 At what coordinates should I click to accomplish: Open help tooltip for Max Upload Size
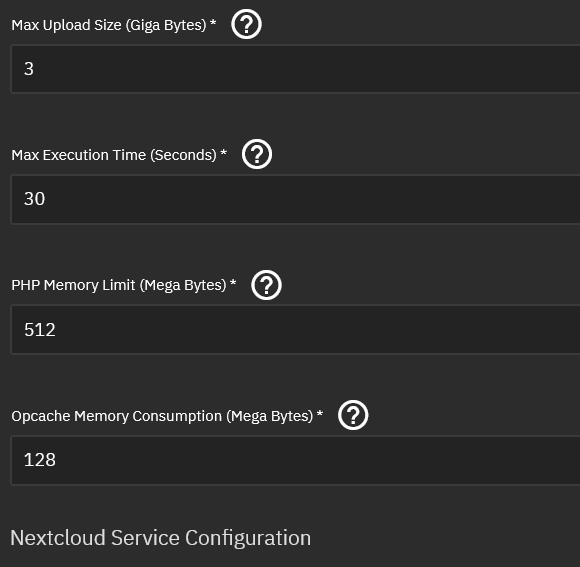click(246, 24)
